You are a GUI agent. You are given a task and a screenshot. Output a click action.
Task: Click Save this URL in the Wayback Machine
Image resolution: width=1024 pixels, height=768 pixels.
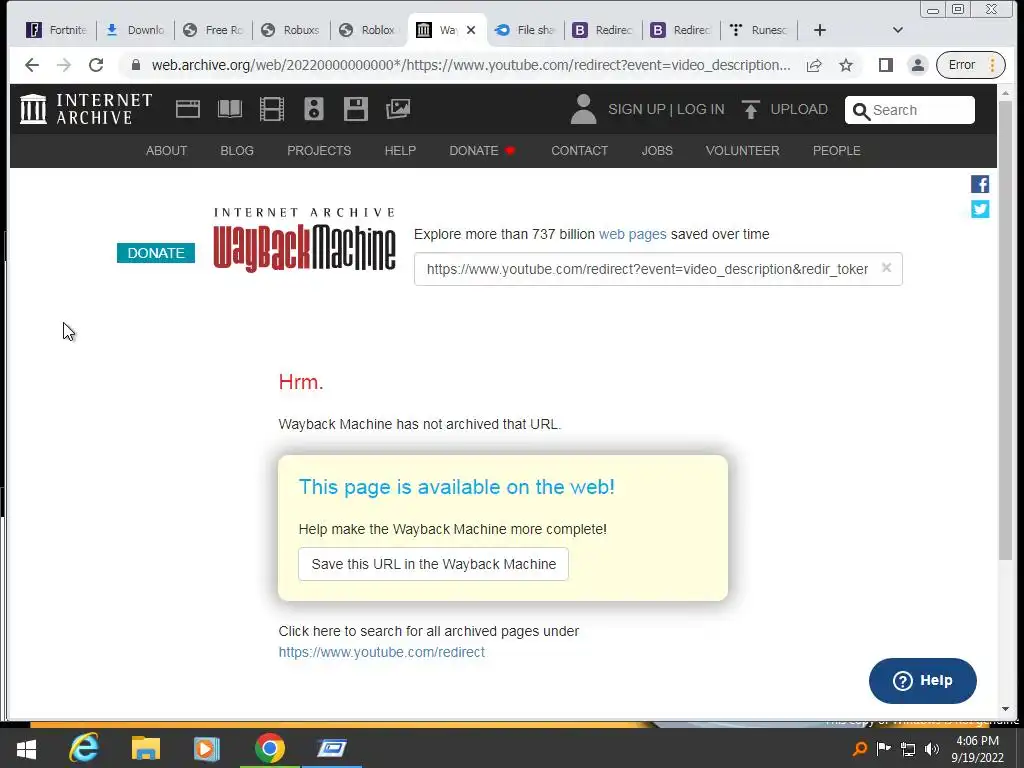pyautogui.click(x=434, y=564)
